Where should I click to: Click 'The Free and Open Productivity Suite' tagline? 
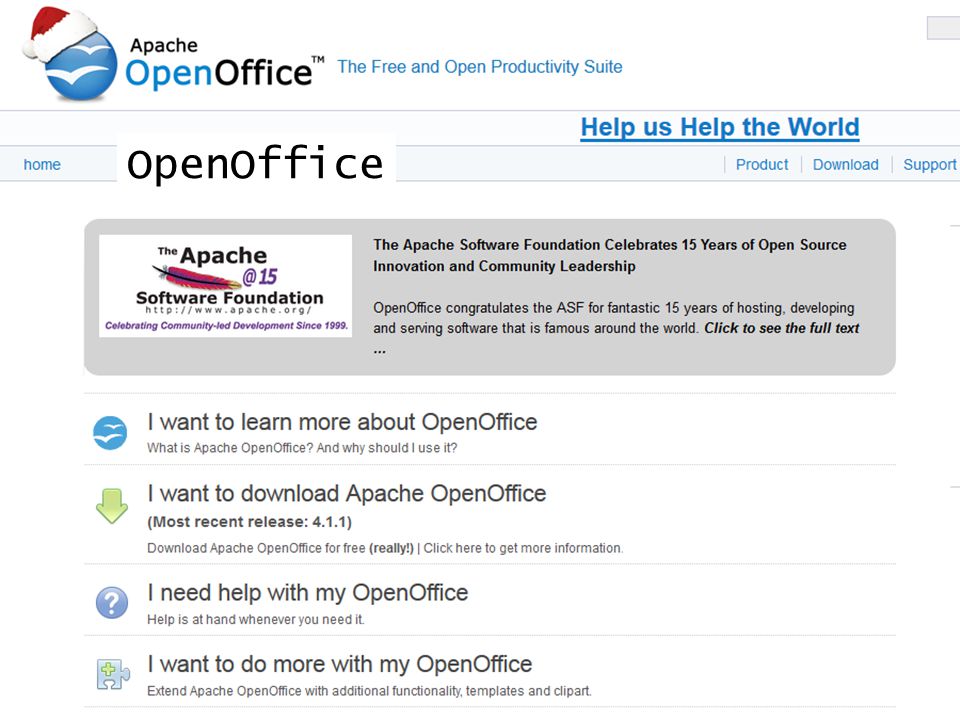point(480,67)
